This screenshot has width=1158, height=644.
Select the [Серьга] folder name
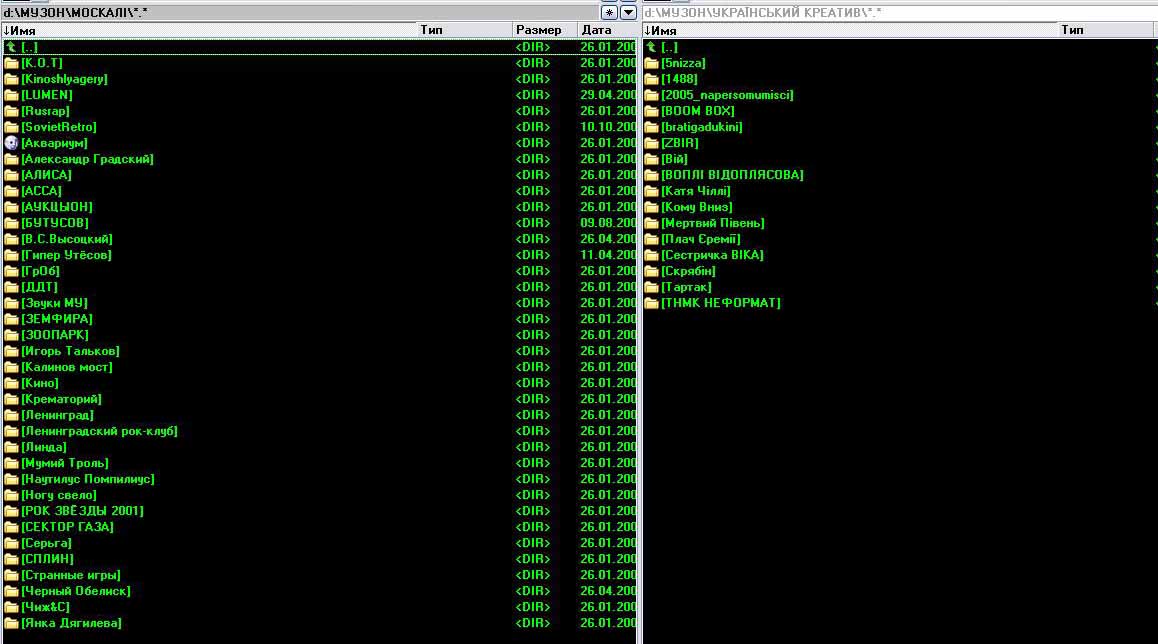tap(47, 543)
